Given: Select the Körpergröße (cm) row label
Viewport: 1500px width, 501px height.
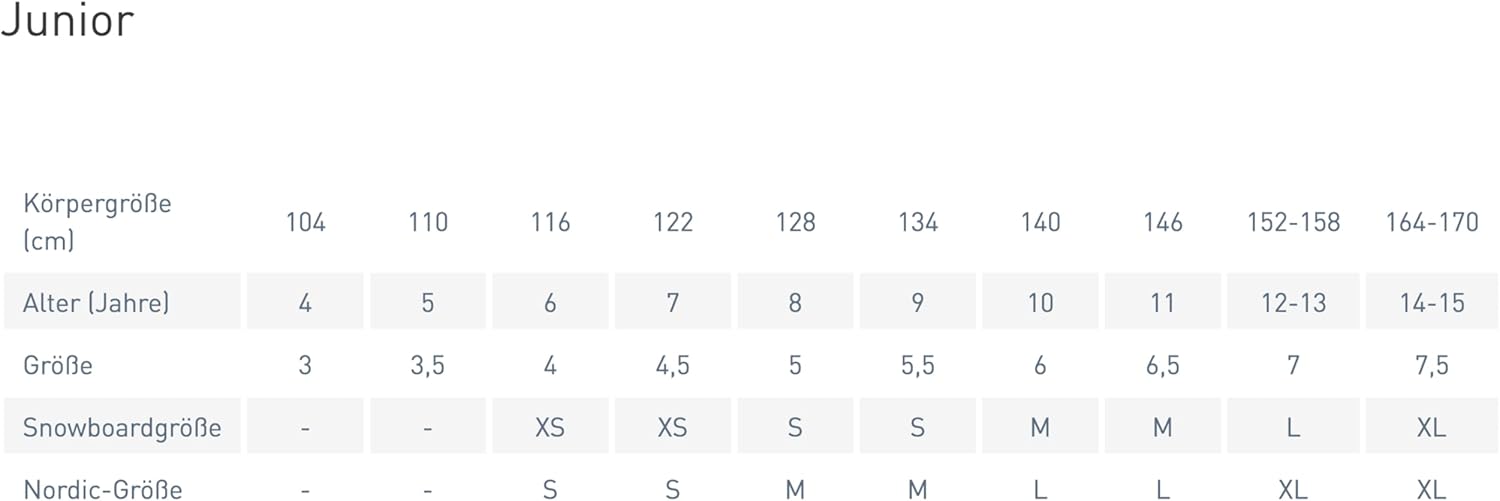Looking at the screenshot, I should (97, 221).
